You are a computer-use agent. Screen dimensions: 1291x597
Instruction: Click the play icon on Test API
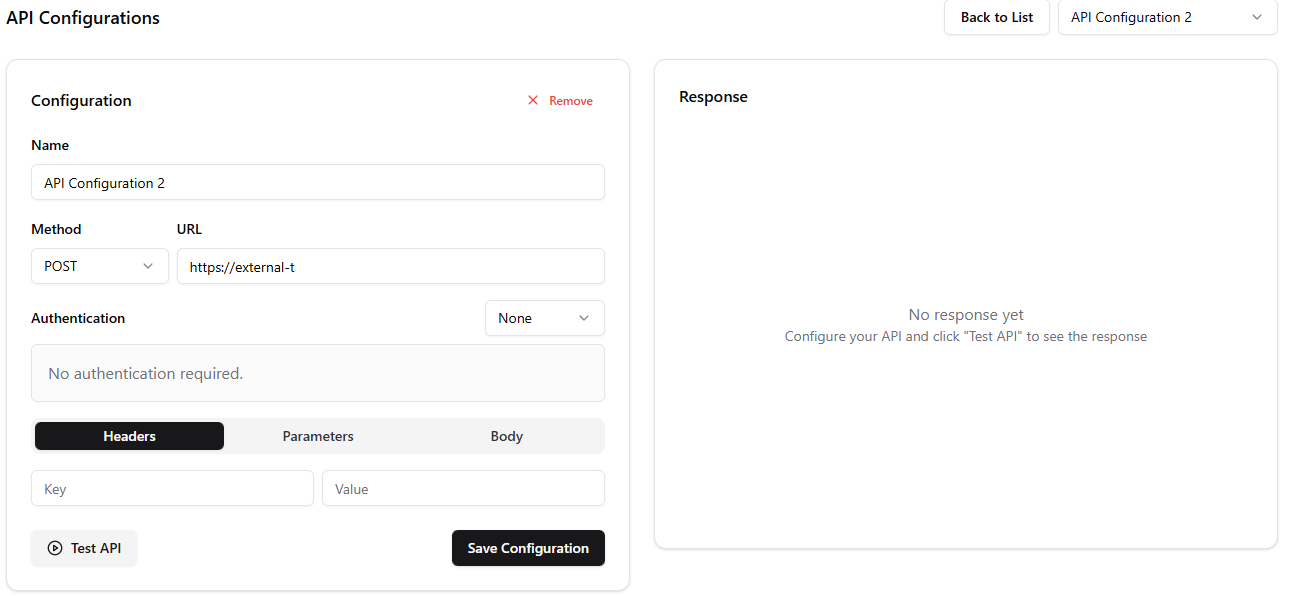[54, 548]
